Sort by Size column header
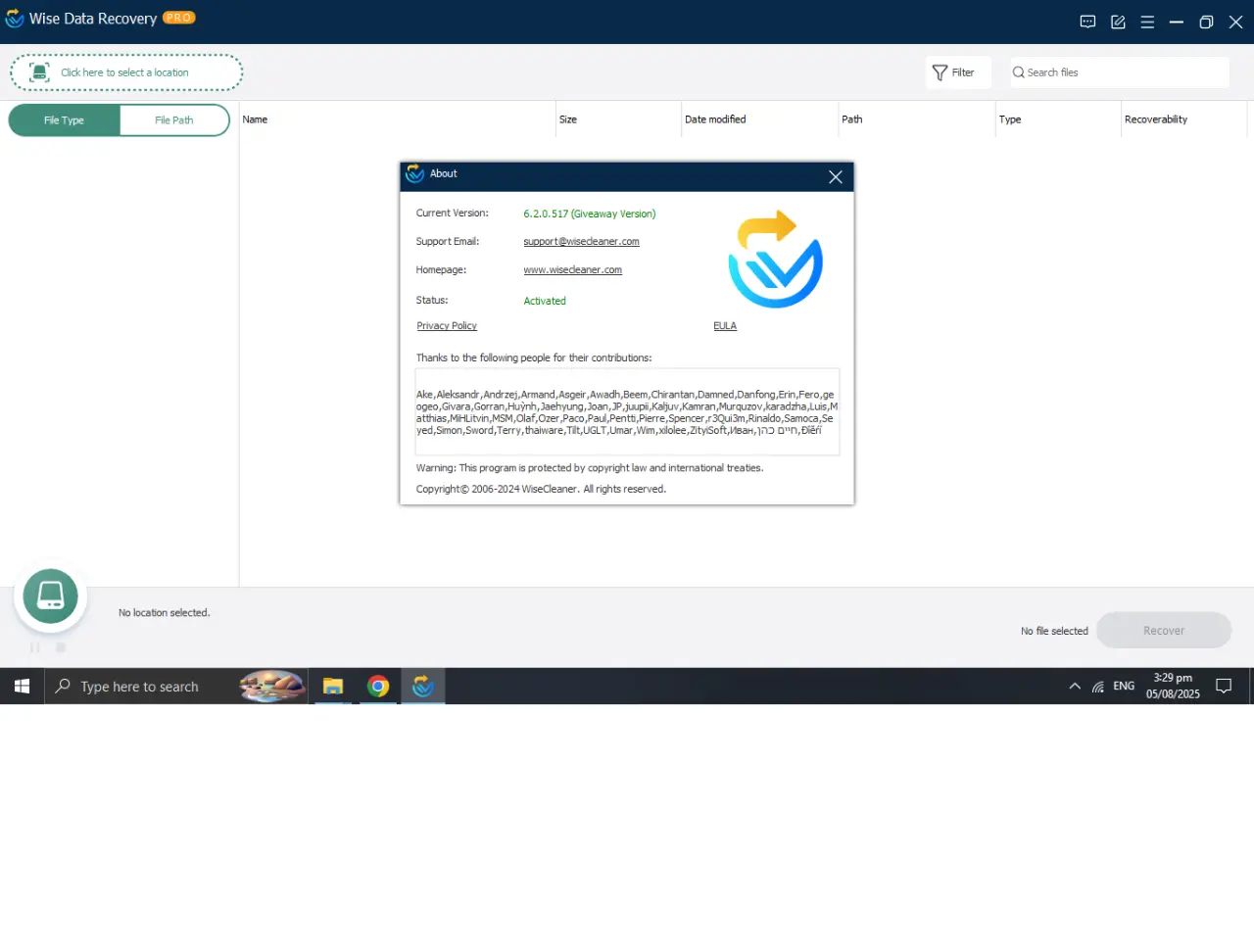Image resolution: width=1254 pixels, height=952 pixels. 618,119
